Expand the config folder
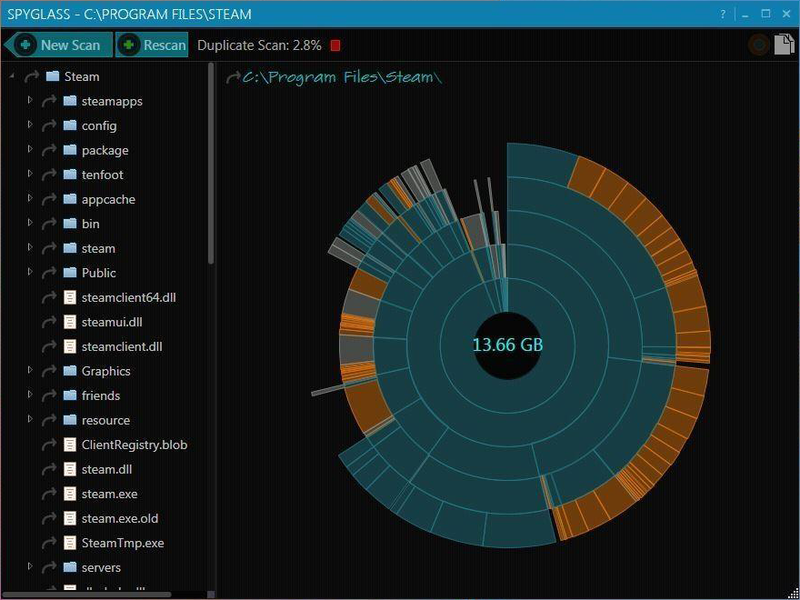 [x=30, y=124]
